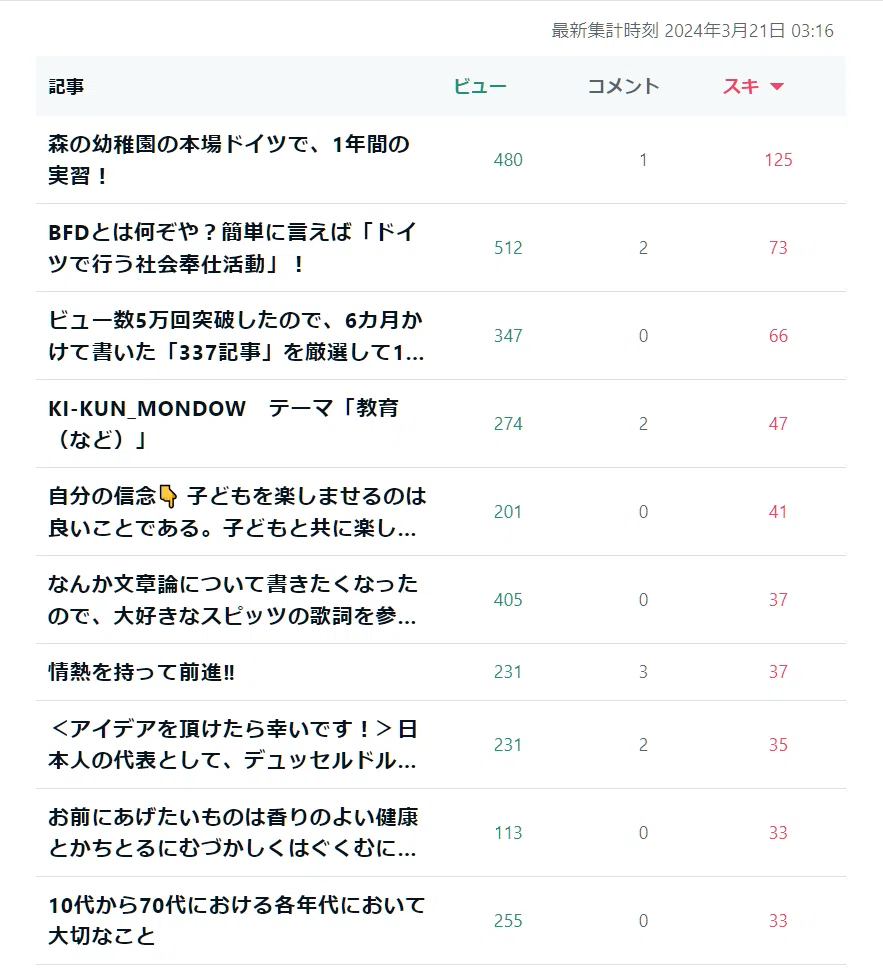This screenshot has width=883, height=969.
Task: Open article BFDとは何ぞや
Action: (232, 248)
